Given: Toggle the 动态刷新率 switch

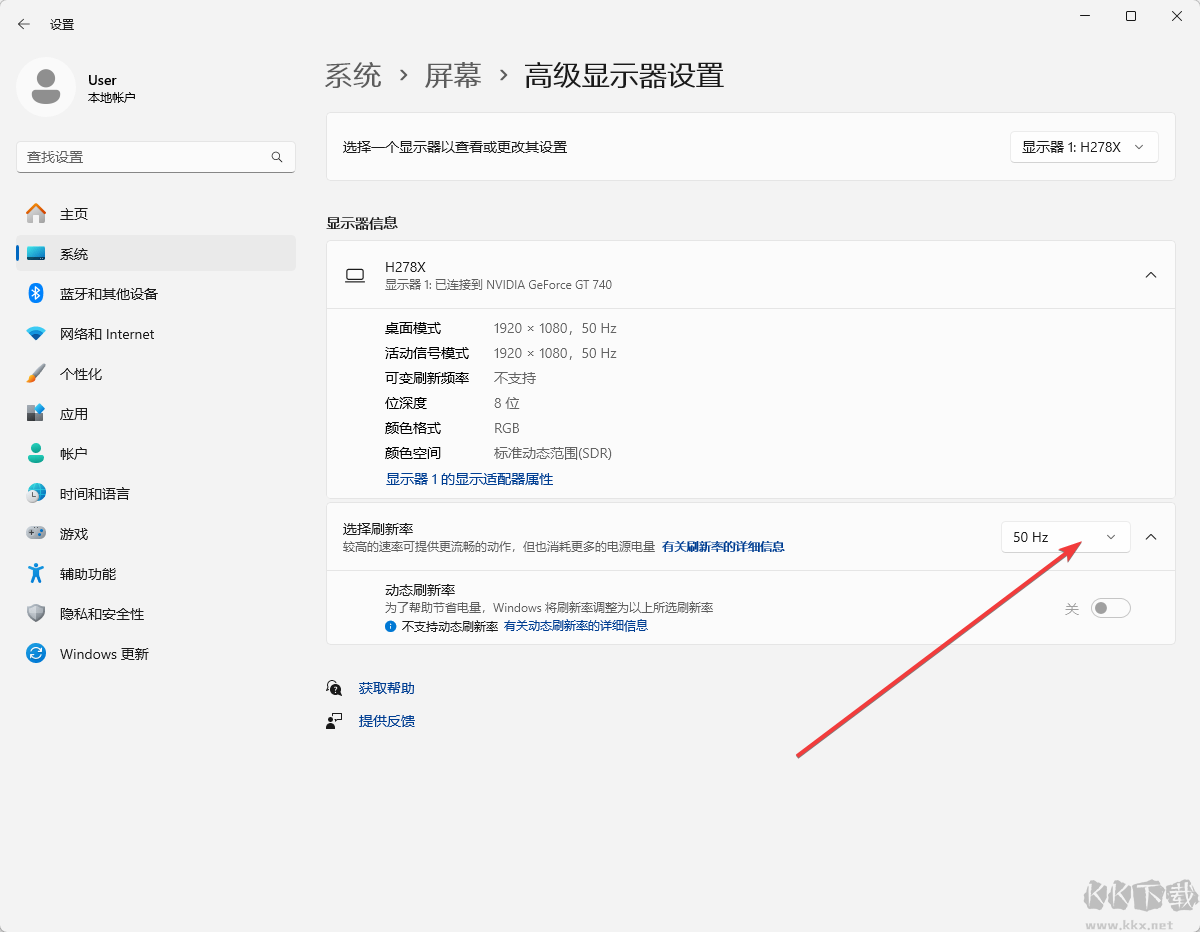Looking at the screenshot, I should [x=1110, y=607].
